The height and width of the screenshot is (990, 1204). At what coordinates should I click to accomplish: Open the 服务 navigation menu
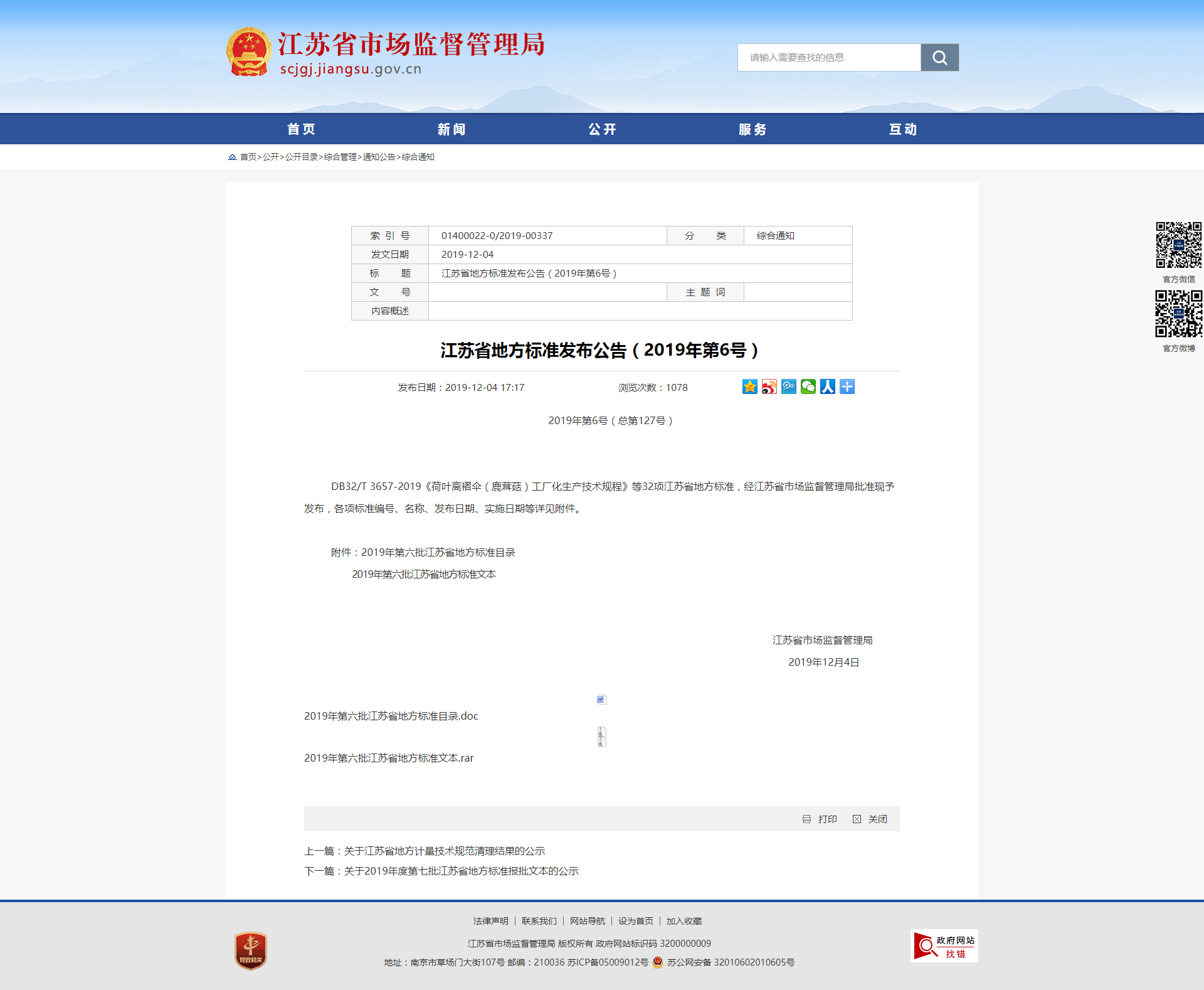[752, 129]
